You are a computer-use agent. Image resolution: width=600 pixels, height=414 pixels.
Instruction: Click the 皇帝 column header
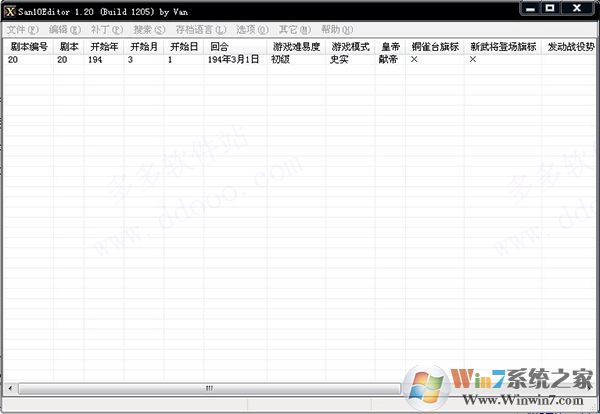390,47
